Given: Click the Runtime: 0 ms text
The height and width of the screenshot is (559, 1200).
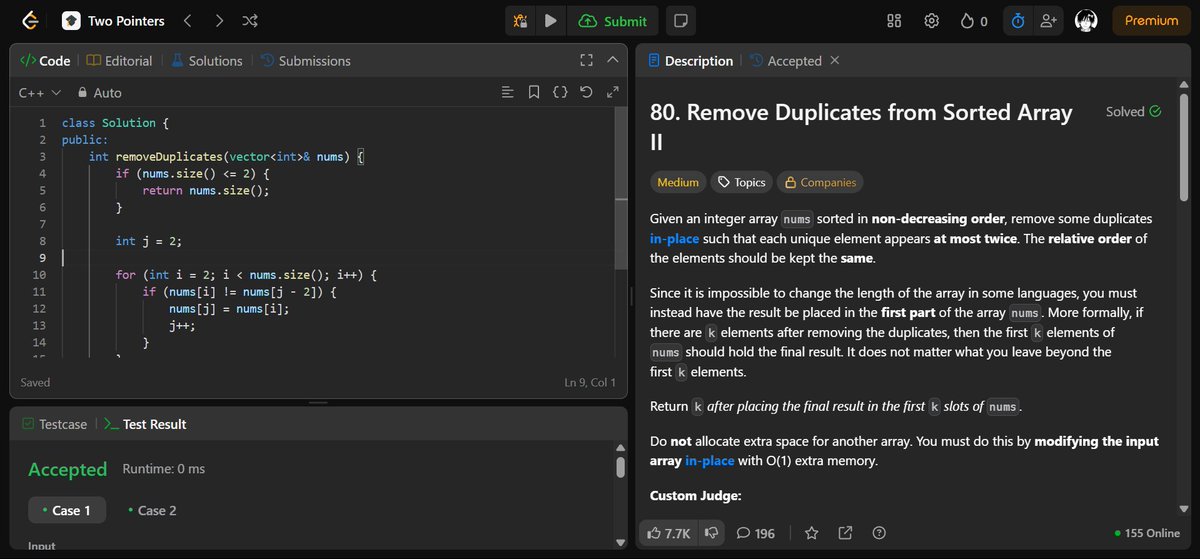Looking at the screenshot, I should click(x=163, y=469).
